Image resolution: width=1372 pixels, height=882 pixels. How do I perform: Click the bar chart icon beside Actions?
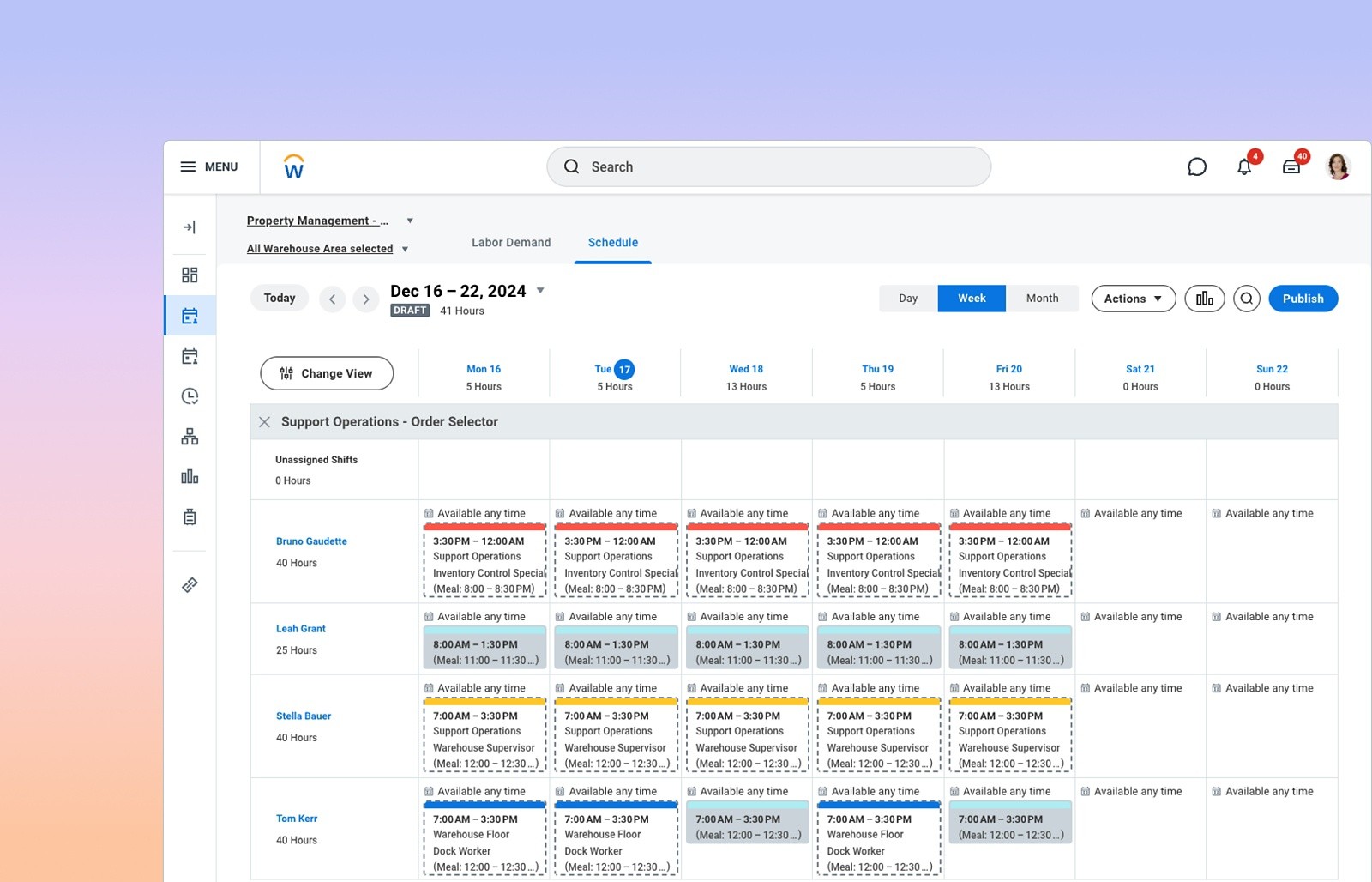pos(1205,299)
